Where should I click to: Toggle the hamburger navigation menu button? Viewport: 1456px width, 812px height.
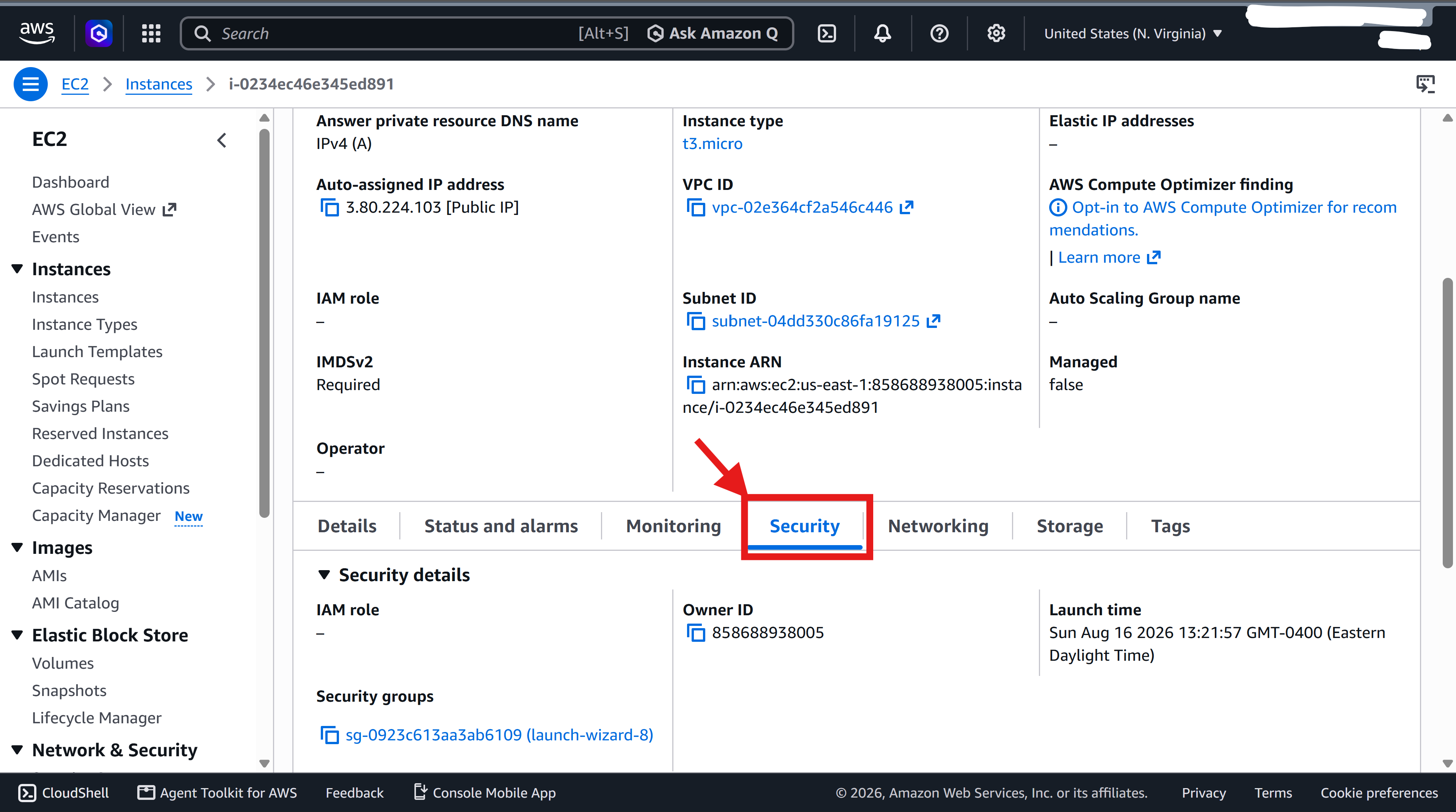(30, 84)
